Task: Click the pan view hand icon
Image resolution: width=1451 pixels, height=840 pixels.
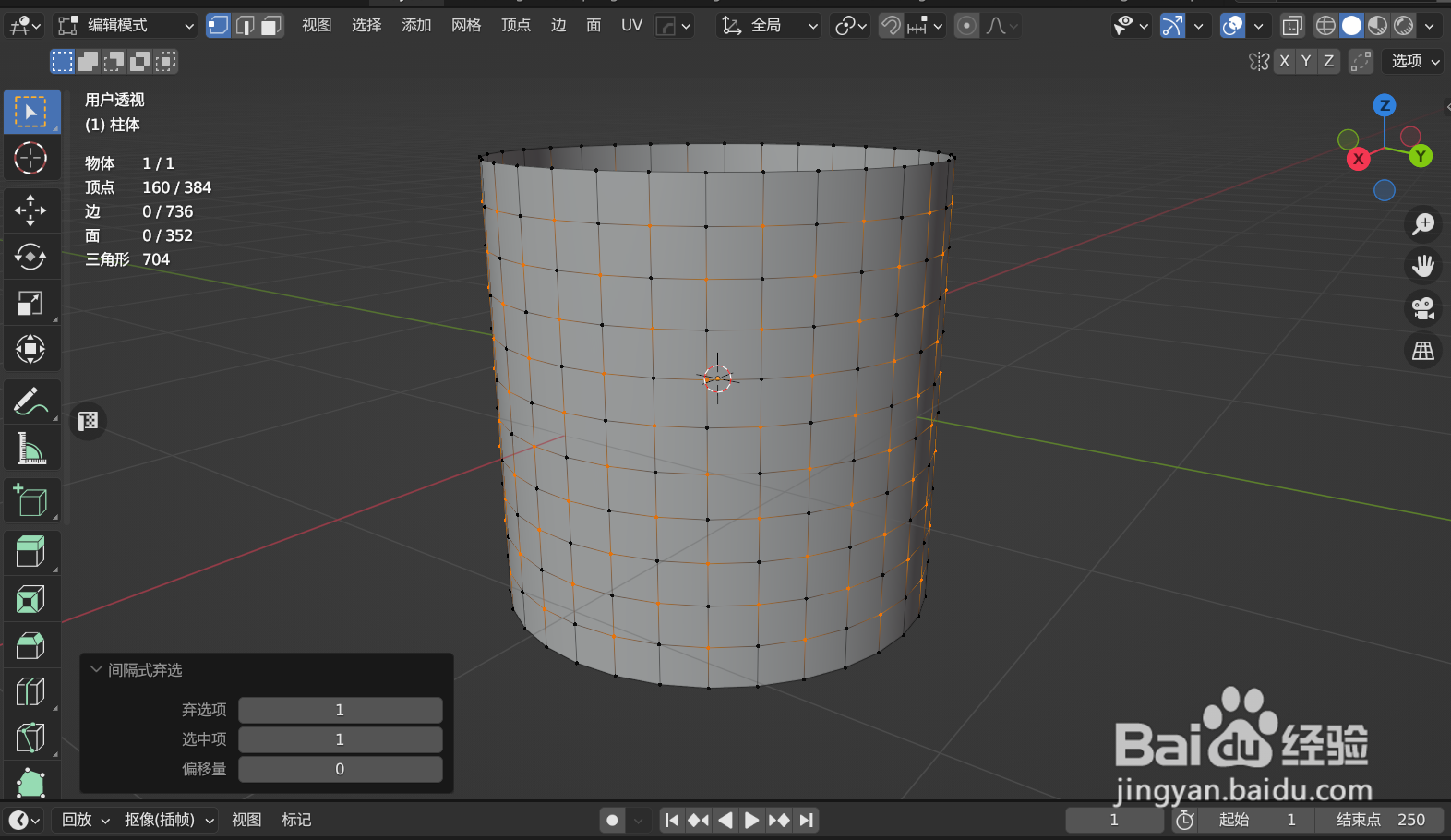Action: tap(1423, 266)
